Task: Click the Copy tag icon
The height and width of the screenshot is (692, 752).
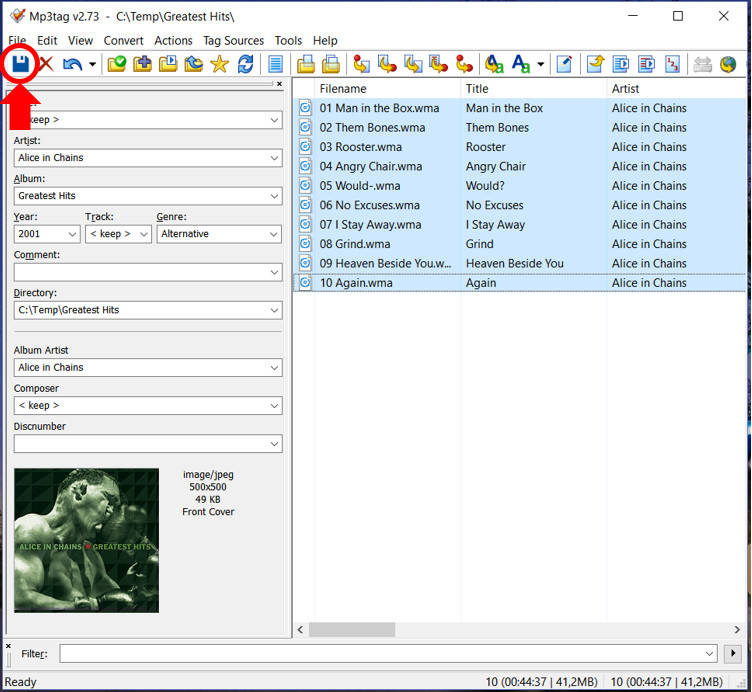Action: (306, 64)
